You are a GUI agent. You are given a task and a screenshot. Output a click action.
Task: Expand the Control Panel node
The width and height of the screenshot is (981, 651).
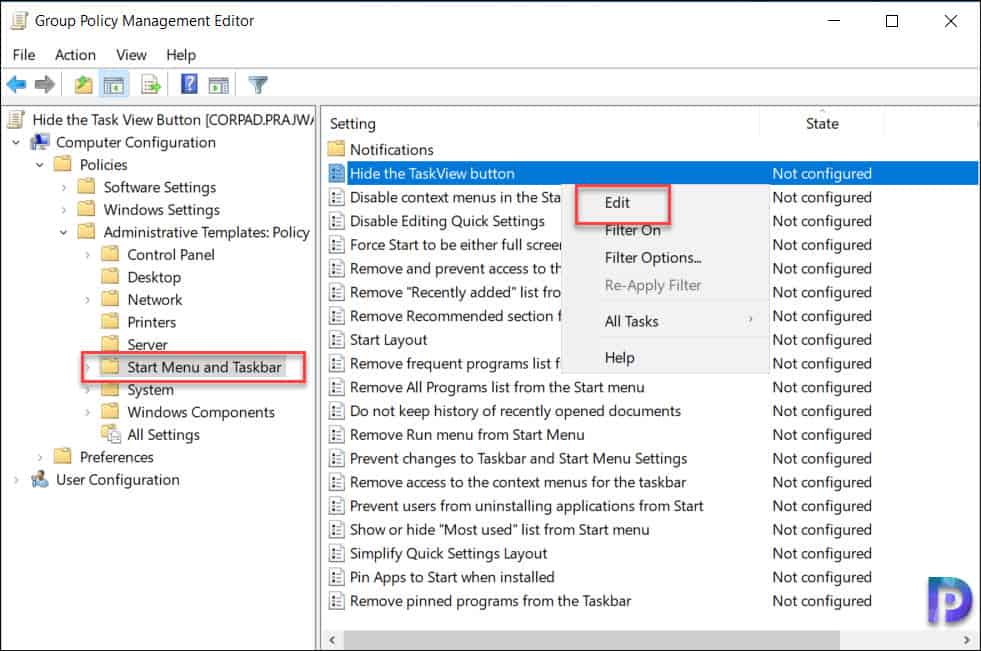click(88, 255)
